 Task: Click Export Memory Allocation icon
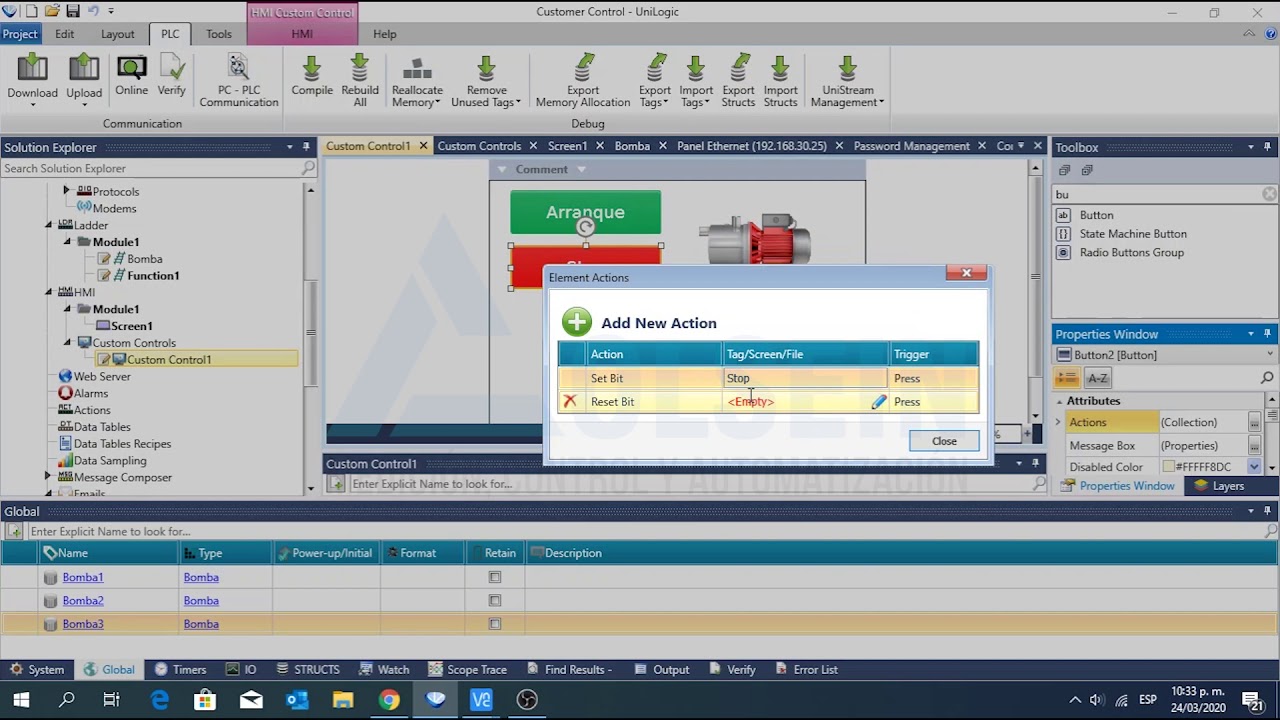pos(583,69)
